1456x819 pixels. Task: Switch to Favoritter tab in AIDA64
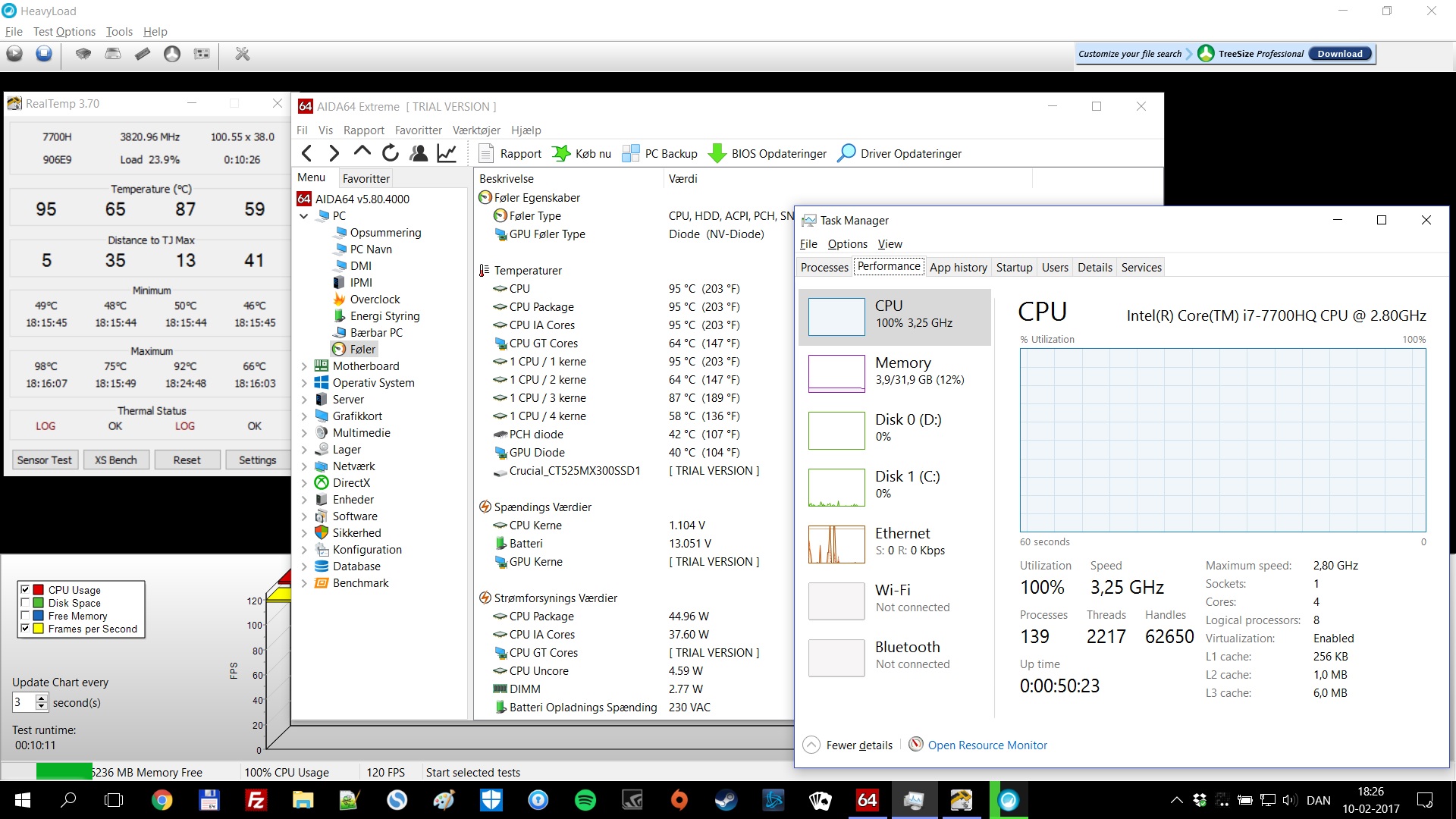pos(366,178)
